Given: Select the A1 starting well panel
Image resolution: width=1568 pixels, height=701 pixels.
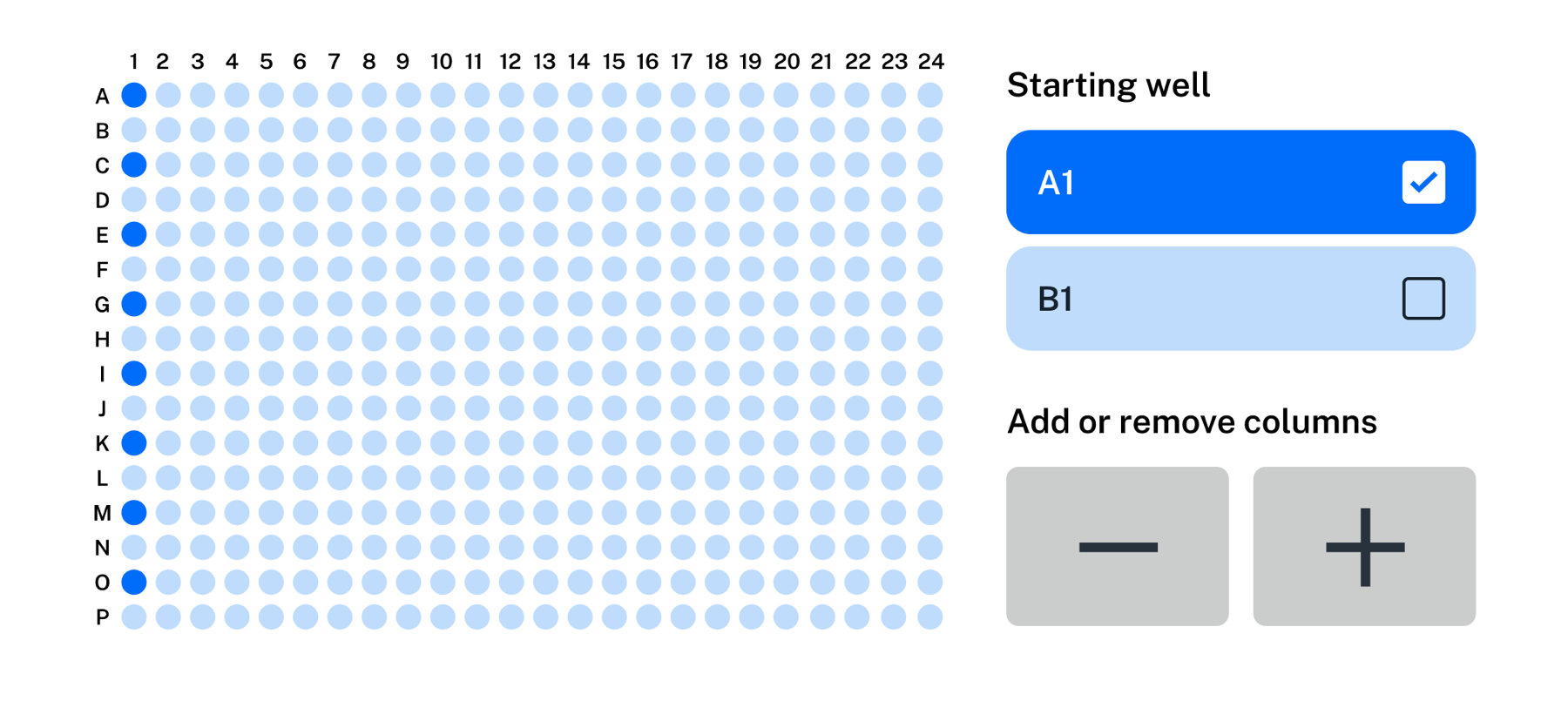Looking at the screenshot, I should coord(1240,181).
